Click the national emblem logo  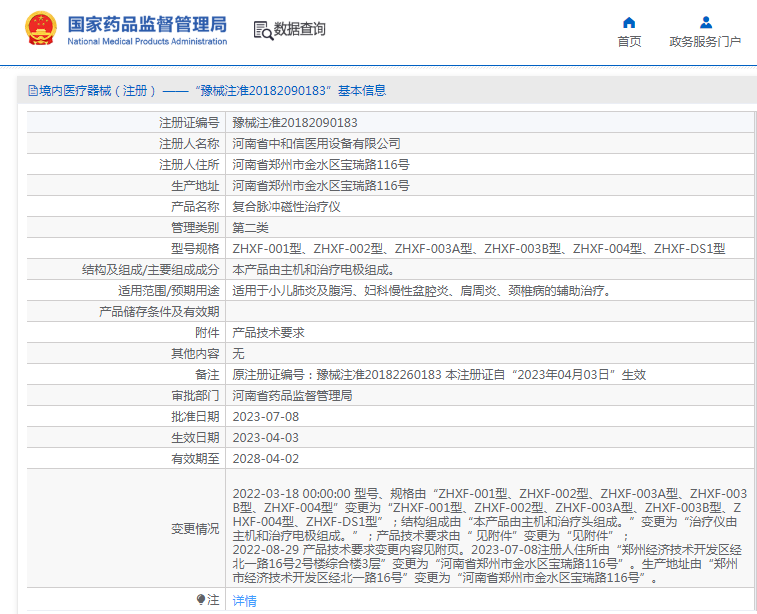[x=41, y=28]
